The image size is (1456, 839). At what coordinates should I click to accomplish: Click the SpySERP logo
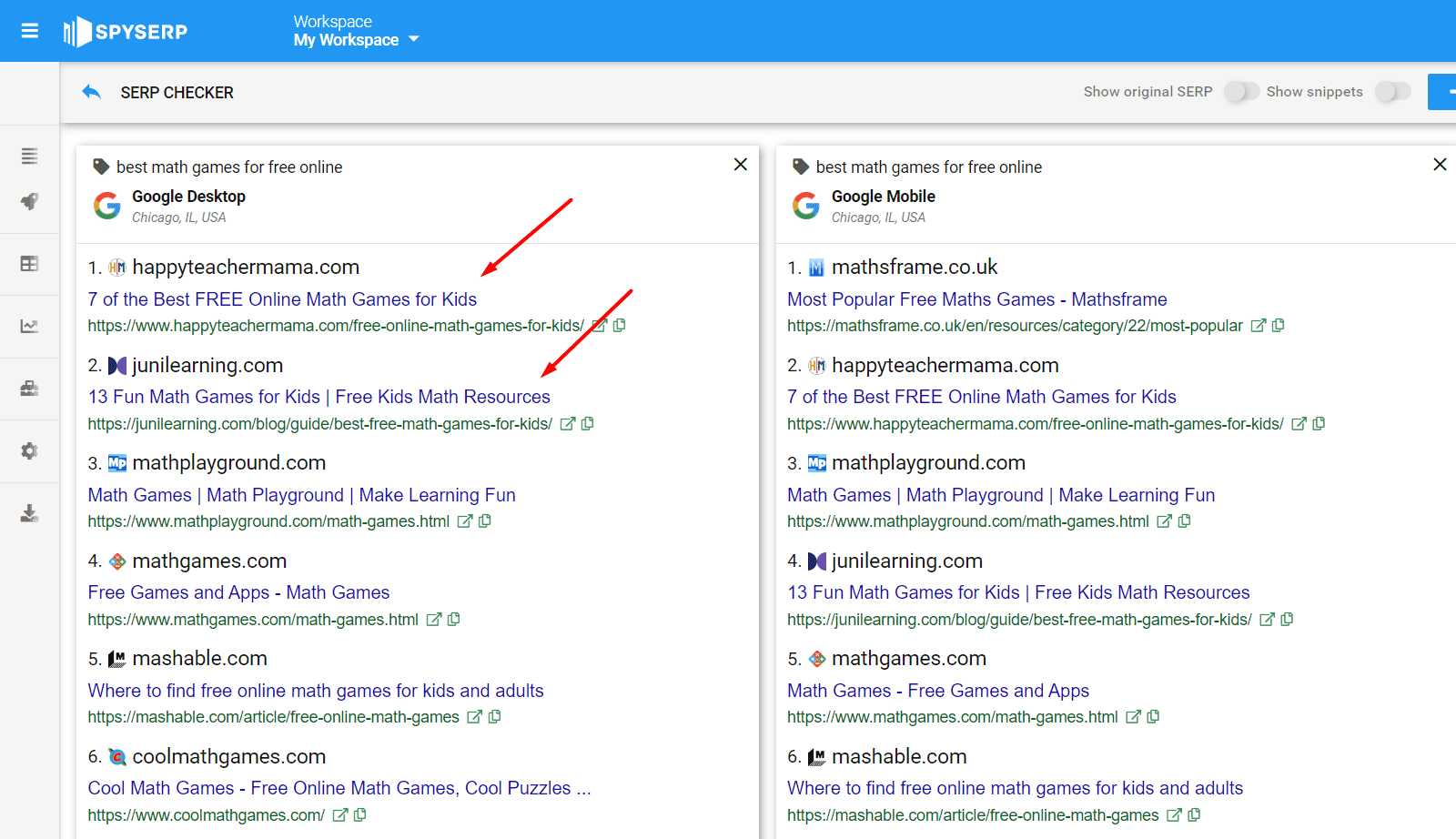pos(126,32)
